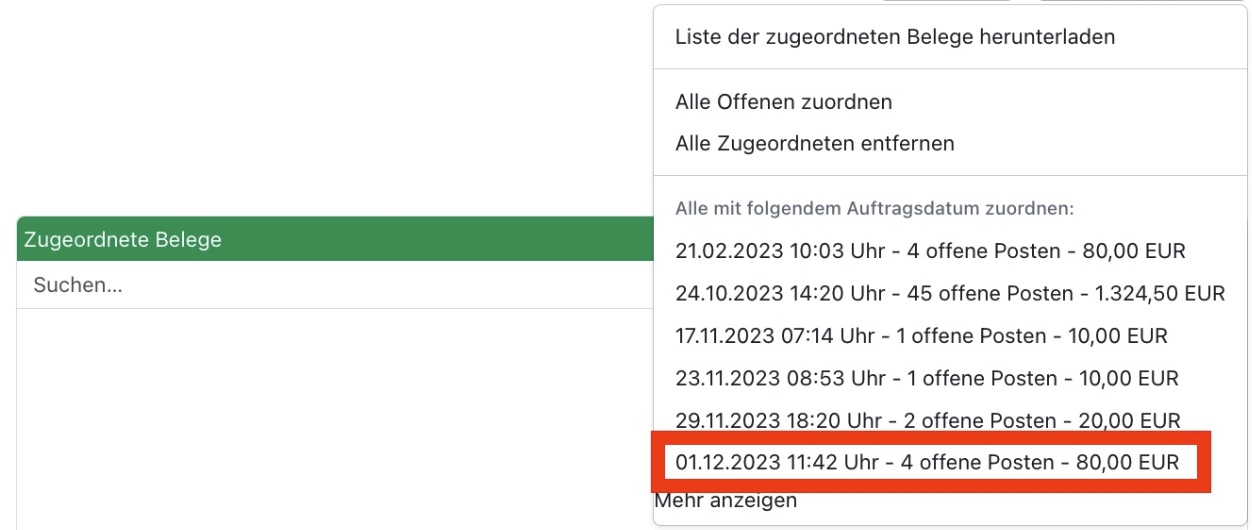Pick the 17.11.2023 07:14 Uhr entry

[x=921, y=336]
